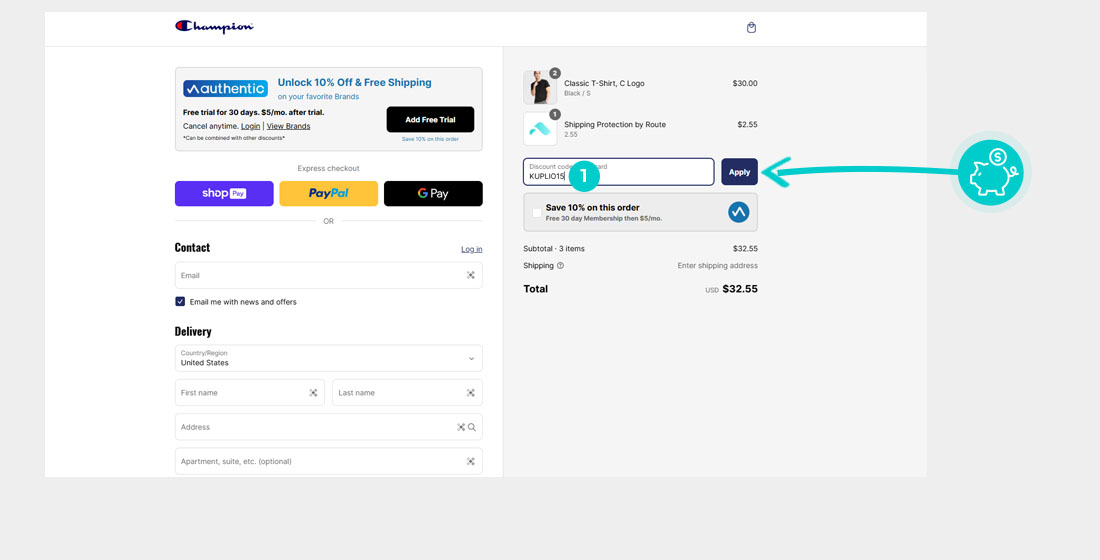This screenshot has height=560, width=1100.
Task: Pay with Google Pay
Action: click(433, 194)
